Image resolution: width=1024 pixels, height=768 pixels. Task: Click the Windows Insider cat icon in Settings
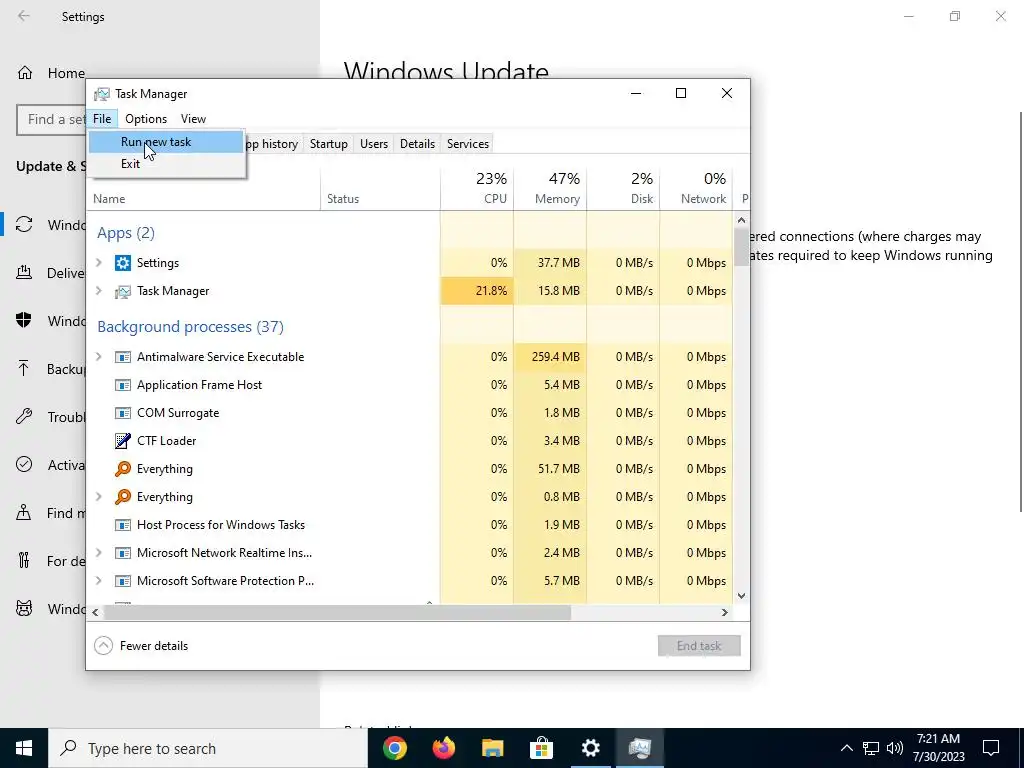tap(24, 609)
